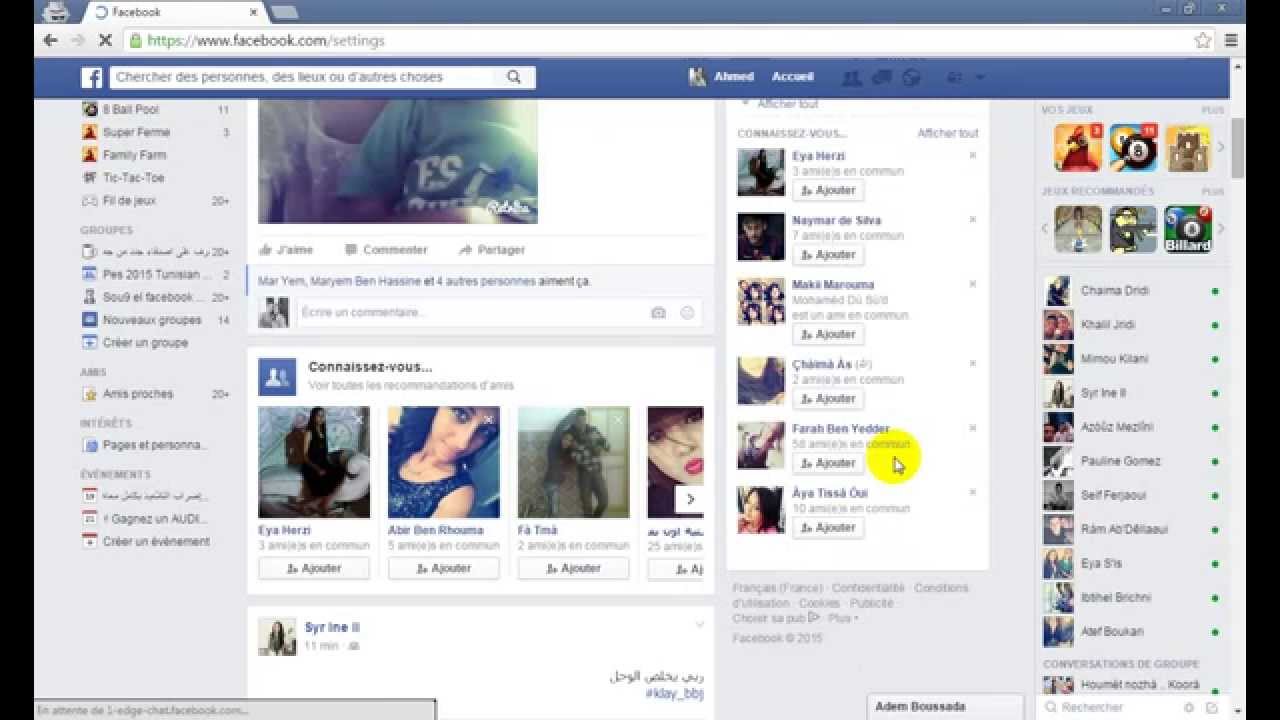The image size is (1280, 720).
Task: Show next friend suggestions with the arrow
Action: pyautogui.click(x=689, y=499)
